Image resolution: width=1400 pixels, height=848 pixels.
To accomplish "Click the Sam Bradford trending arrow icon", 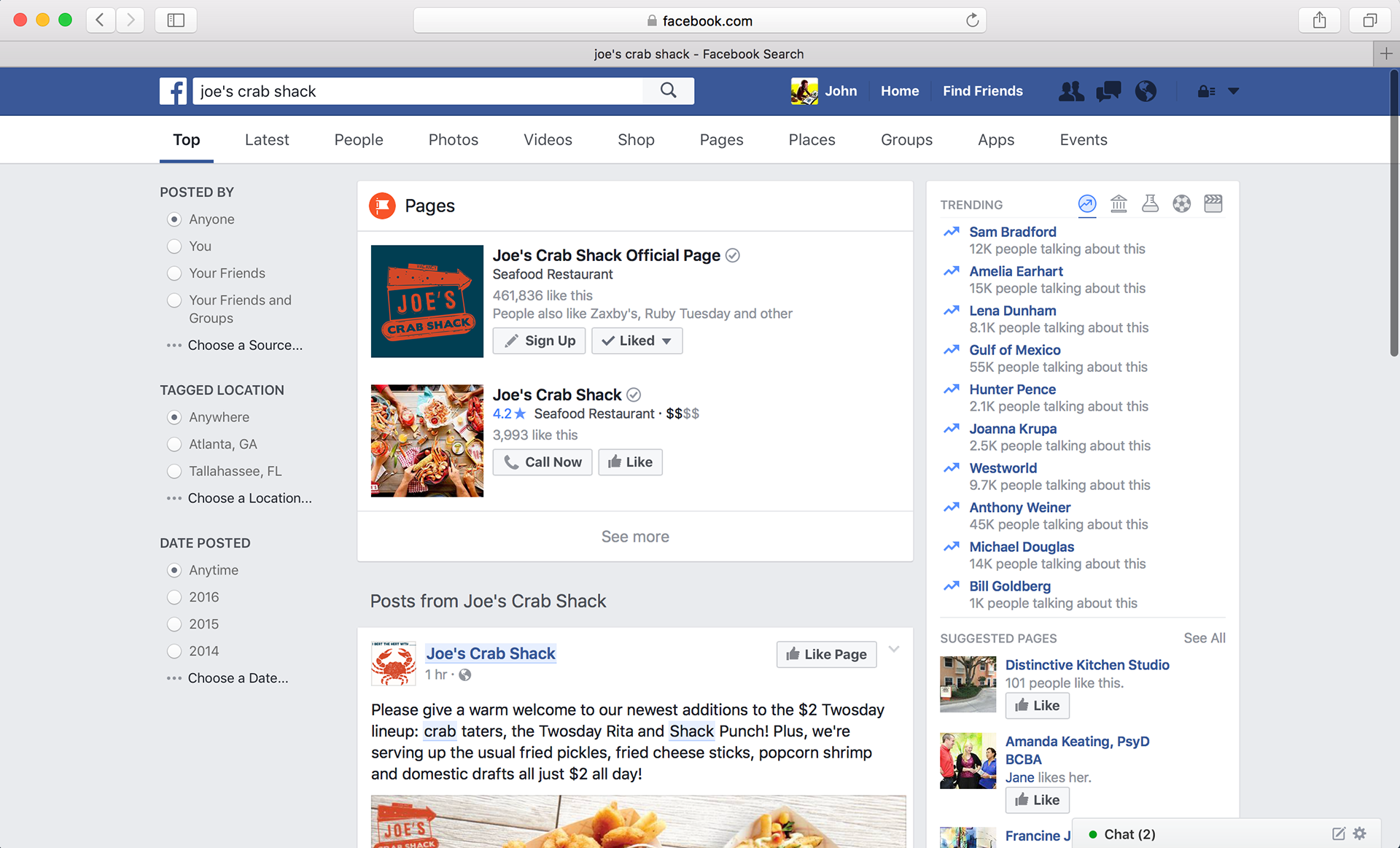I will click(951, 232).
